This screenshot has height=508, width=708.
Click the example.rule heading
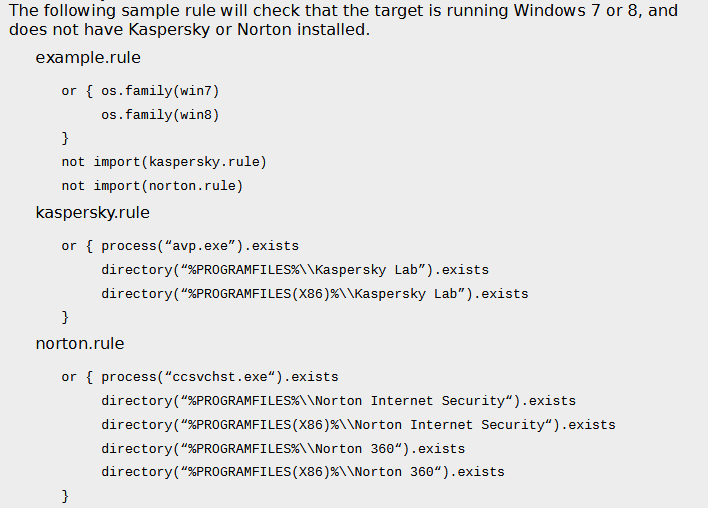[x=88, y=58]
